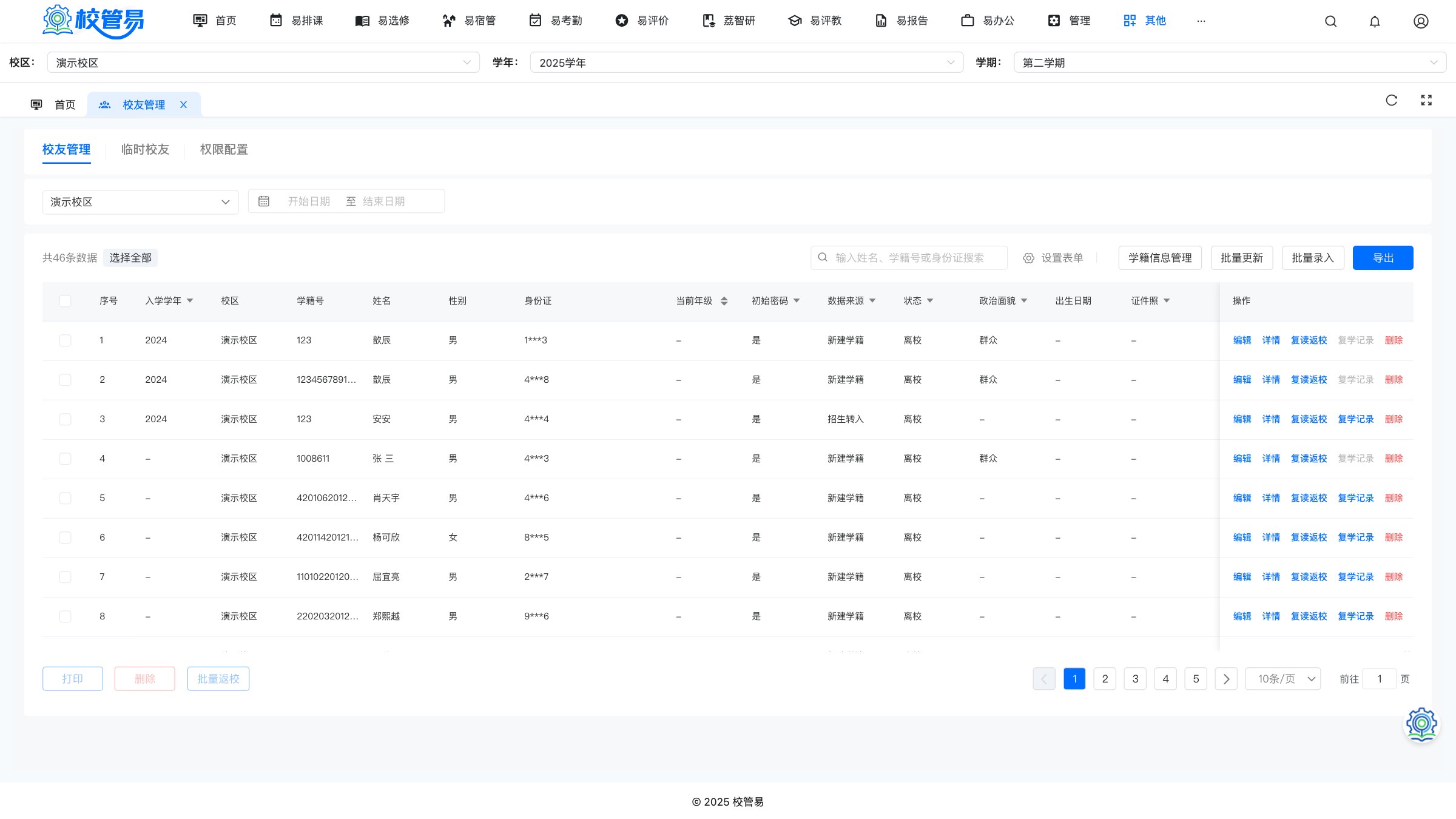Switch to 临时校友 tab
1456x819 pixels.
point(145,149)
